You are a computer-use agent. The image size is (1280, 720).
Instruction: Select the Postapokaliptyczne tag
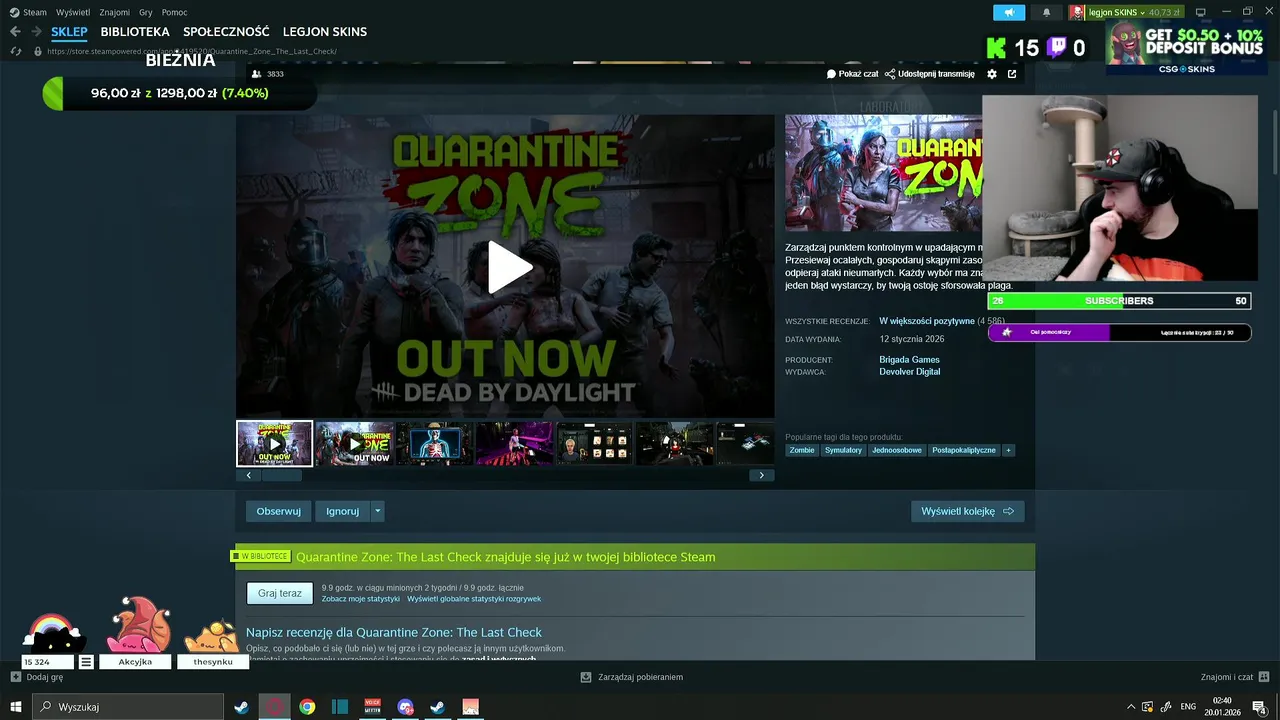[x=964, y=450]
